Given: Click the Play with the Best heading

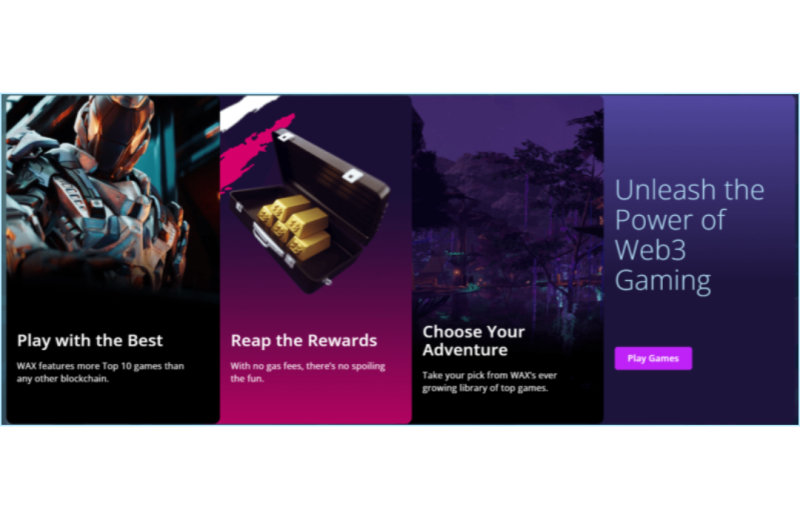Looking at the screenshot, I should (90, 340).
